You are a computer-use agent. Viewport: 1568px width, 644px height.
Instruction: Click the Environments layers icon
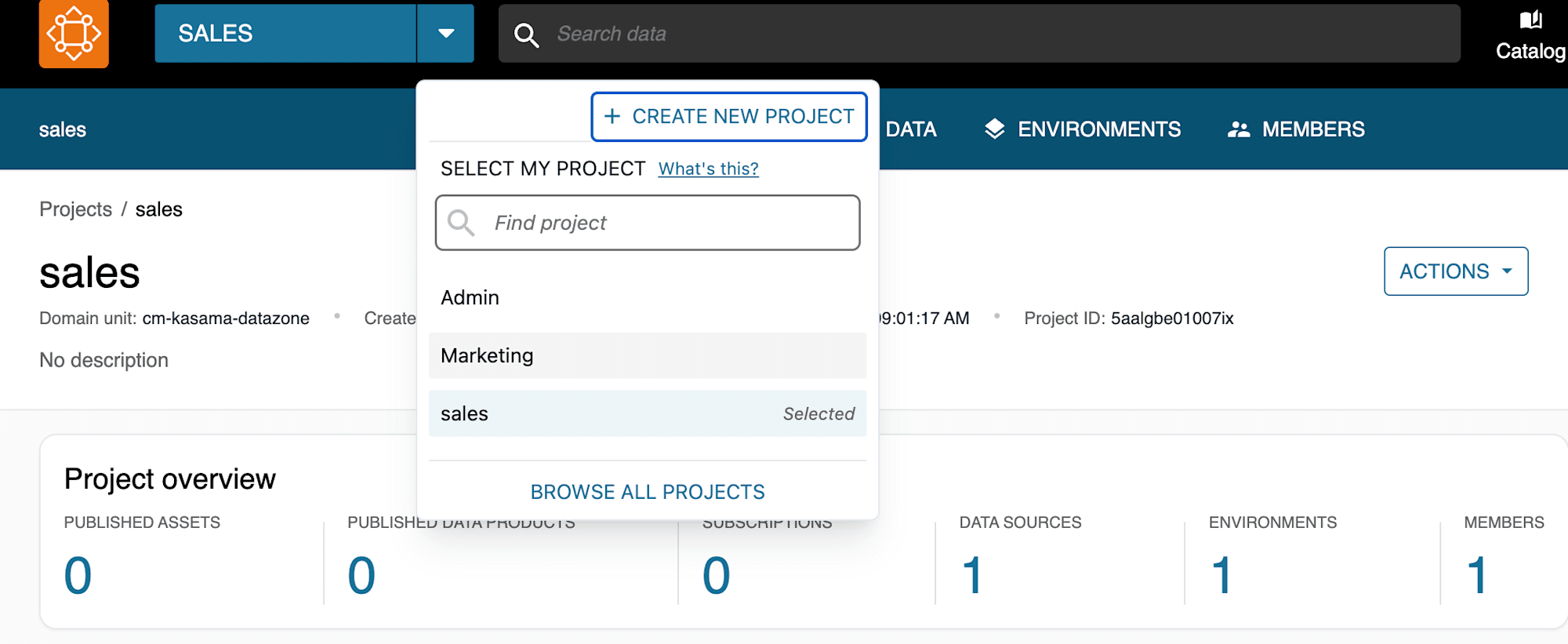[x=994, y=129]
